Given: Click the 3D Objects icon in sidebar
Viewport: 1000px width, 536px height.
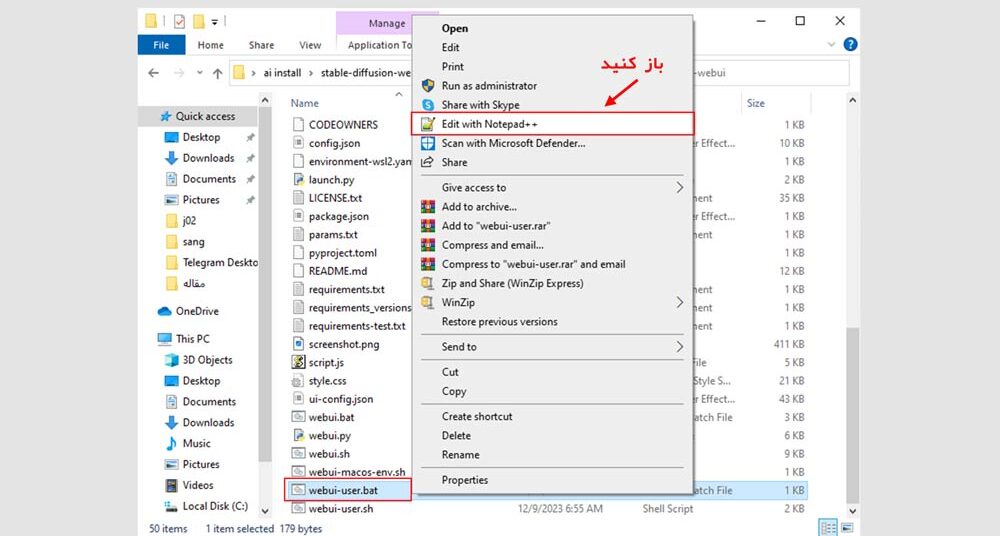Looking at the screenshot, I should coord(172,360).
